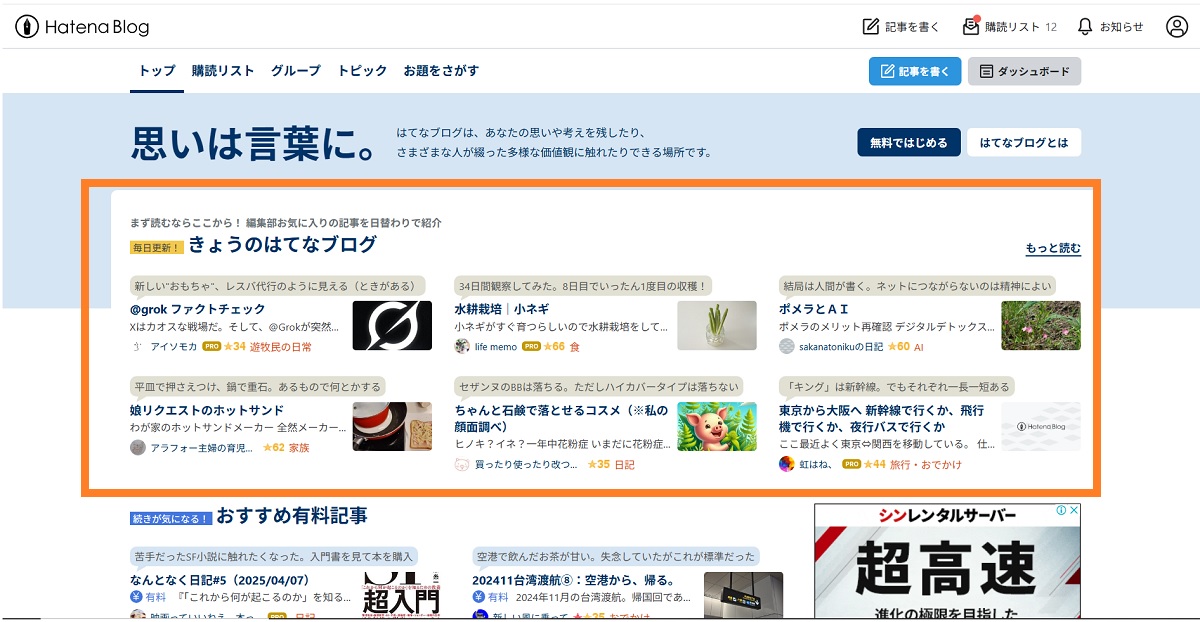
Task: Click the 有料 yen icon on なんとなく日記#5
Action: tap(137, 597)
